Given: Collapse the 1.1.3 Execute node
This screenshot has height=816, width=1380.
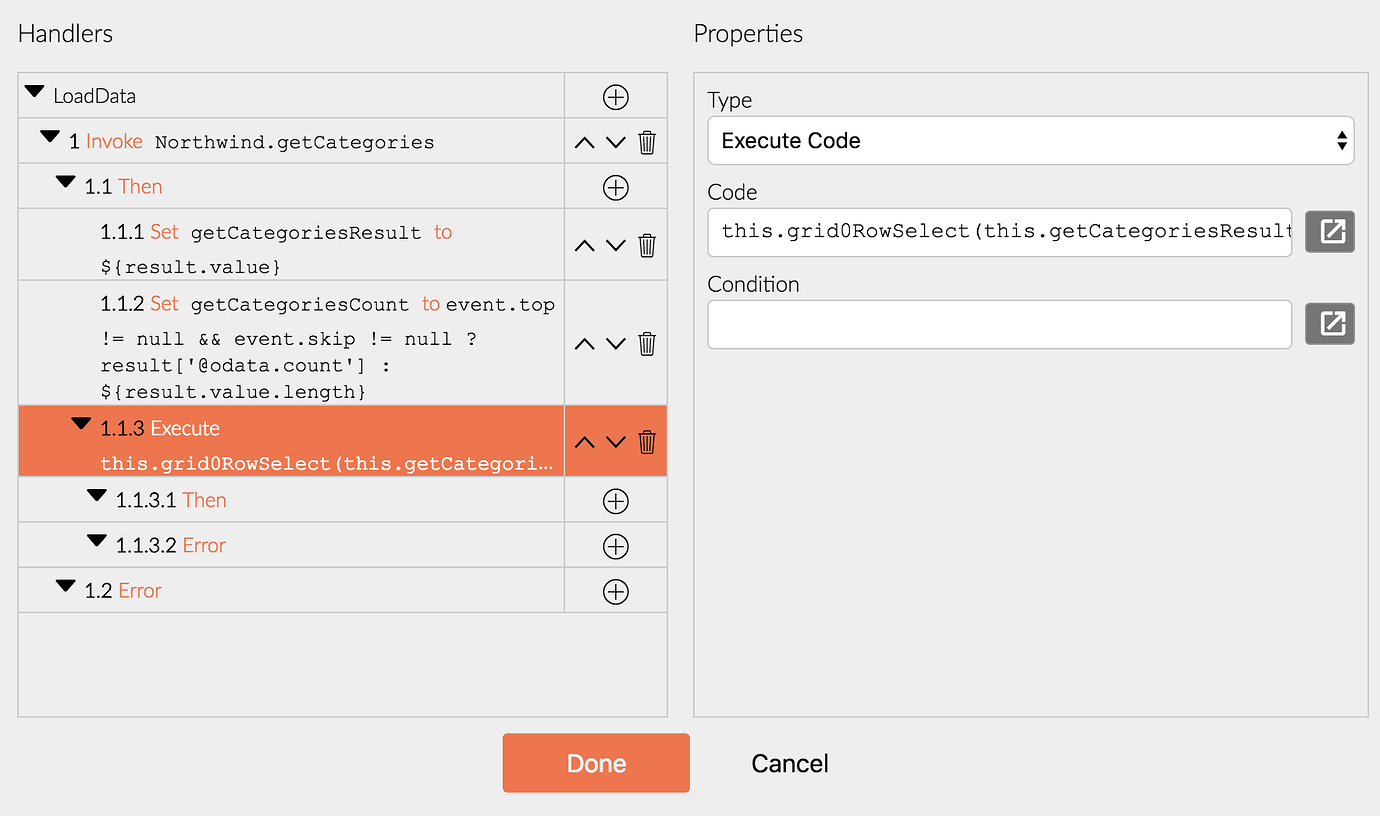Looking at the screenshot, I should point(82,424).
